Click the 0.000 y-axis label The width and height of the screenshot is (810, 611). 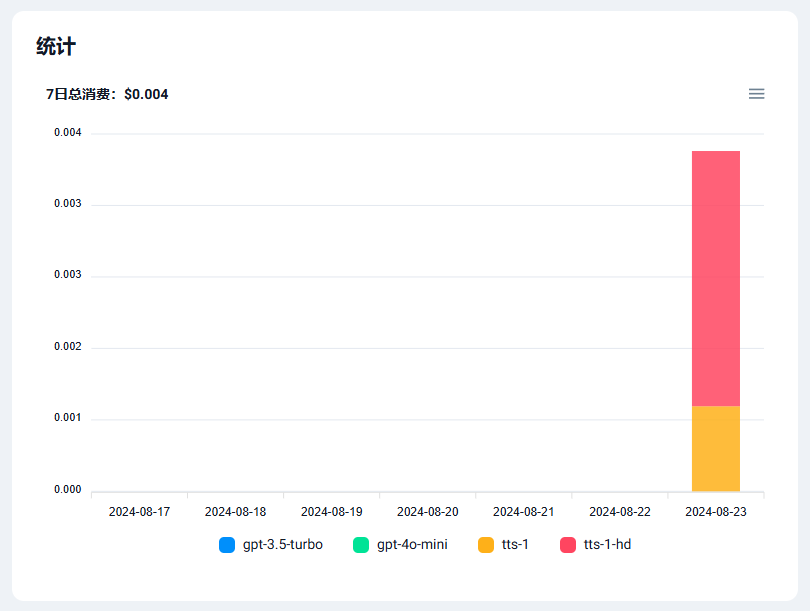[x=68, y=490]
